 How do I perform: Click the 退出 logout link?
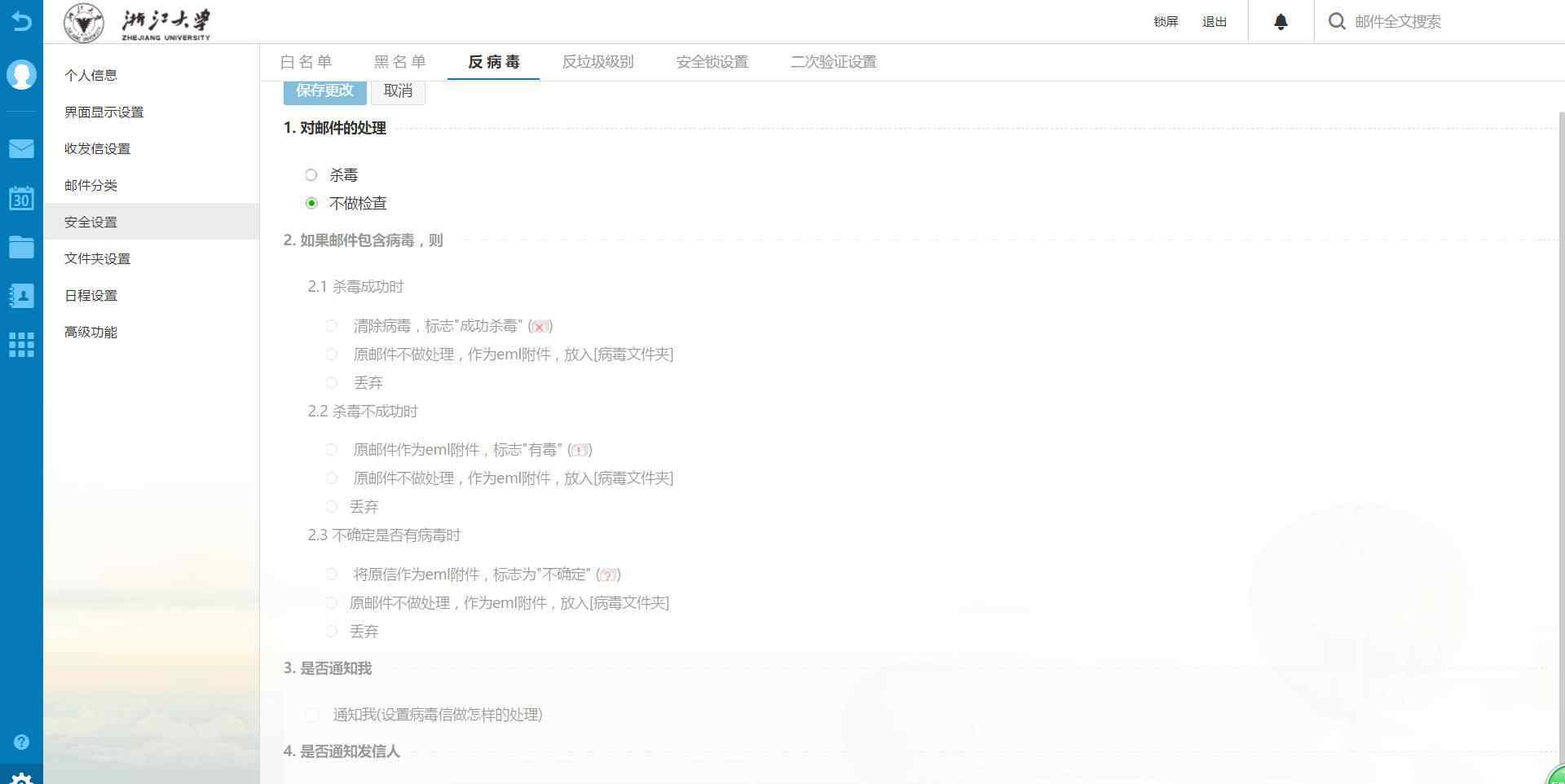point(1214,22)
